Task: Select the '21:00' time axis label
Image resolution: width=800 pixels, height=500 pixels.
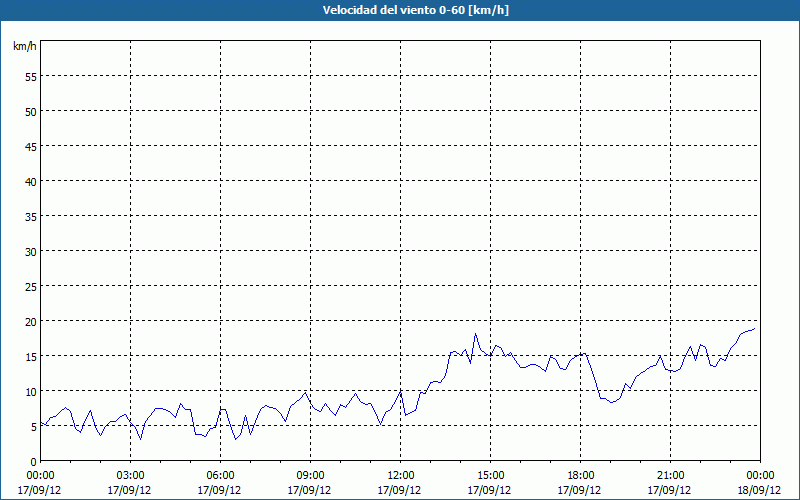Action: 670,476
